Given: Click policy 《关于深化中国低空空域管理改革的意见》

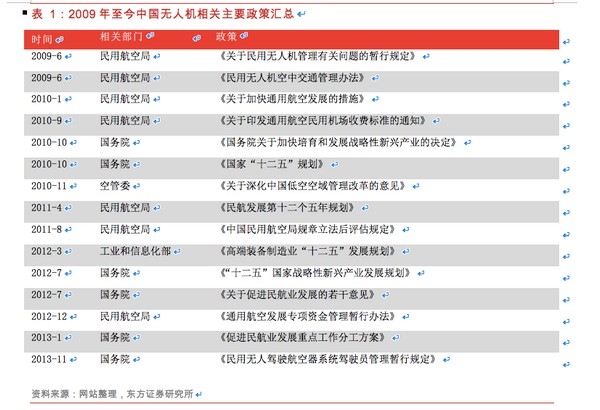Looking at the screenshot, I should (313, 186).
